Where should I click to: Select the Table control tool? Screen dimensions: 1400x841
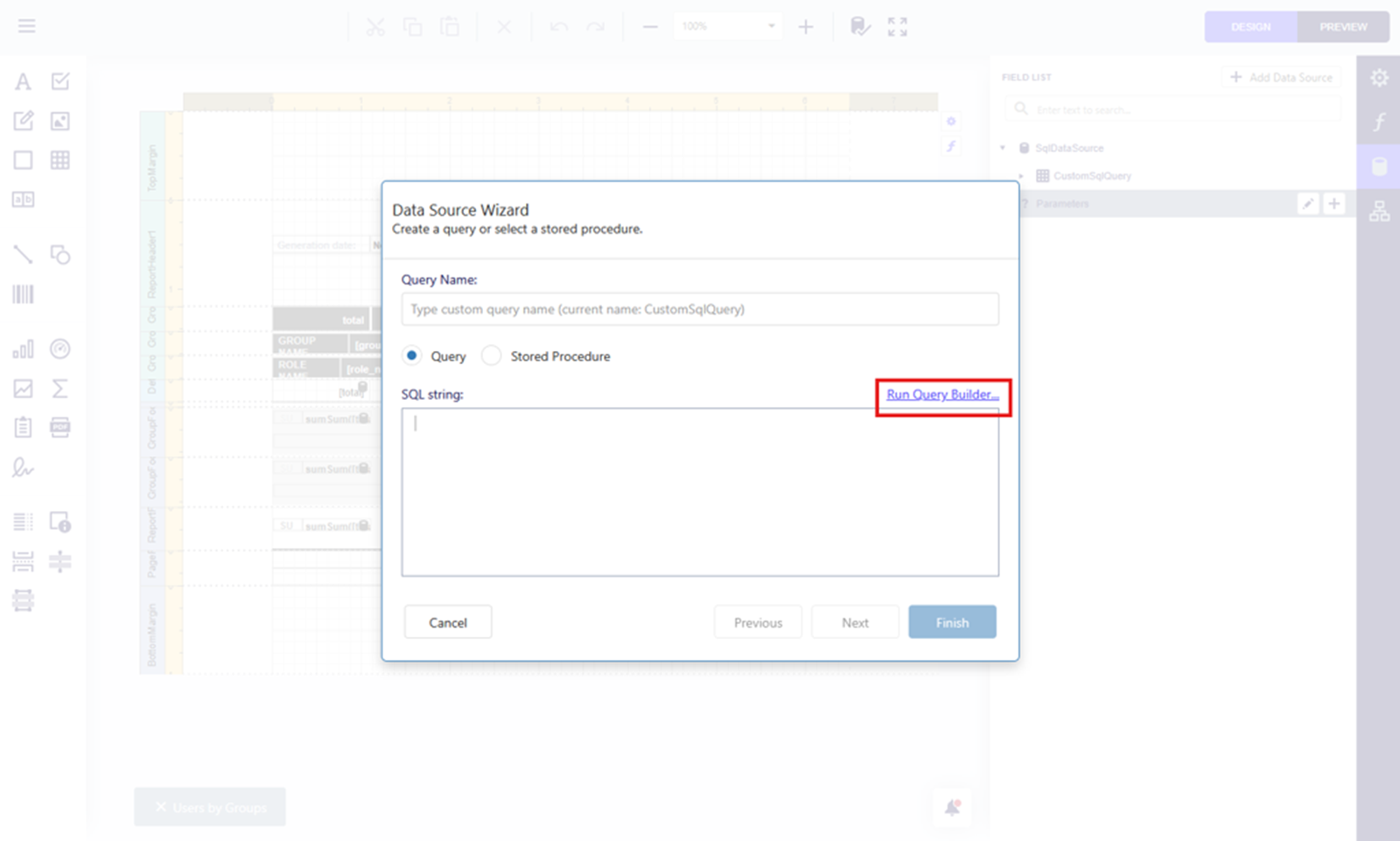[x=60, y=160]
